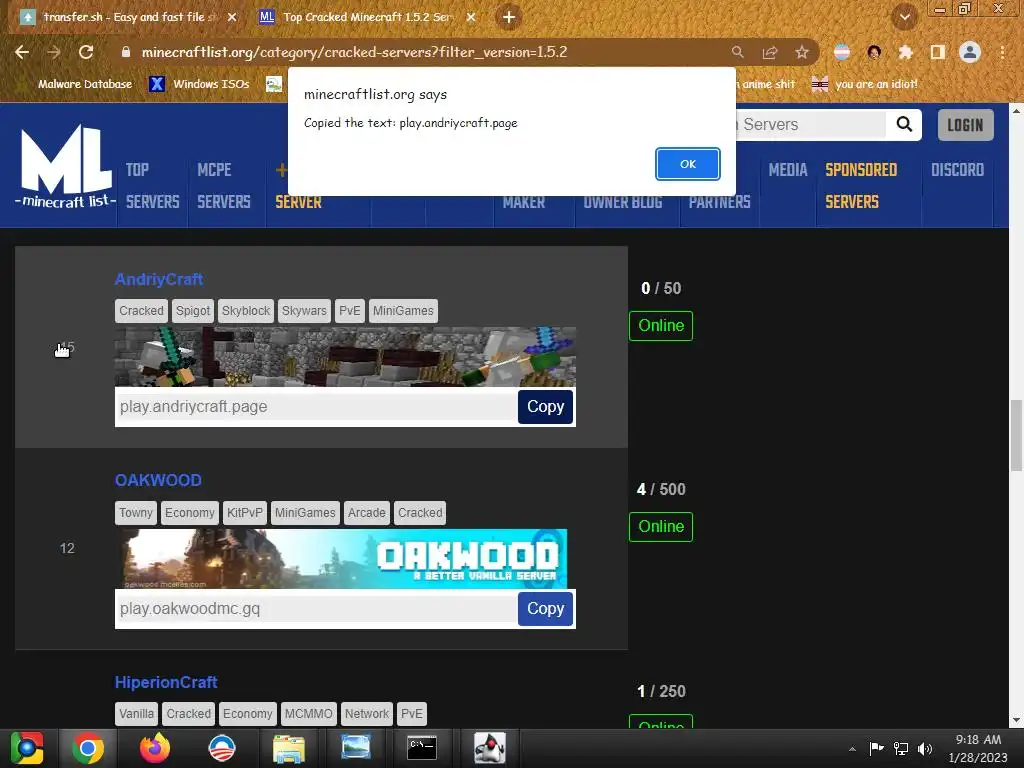This screenshot has width=1024, height=768.
Task: Click Economy tag under OAKWOOD
Action: tap(189, 513)
